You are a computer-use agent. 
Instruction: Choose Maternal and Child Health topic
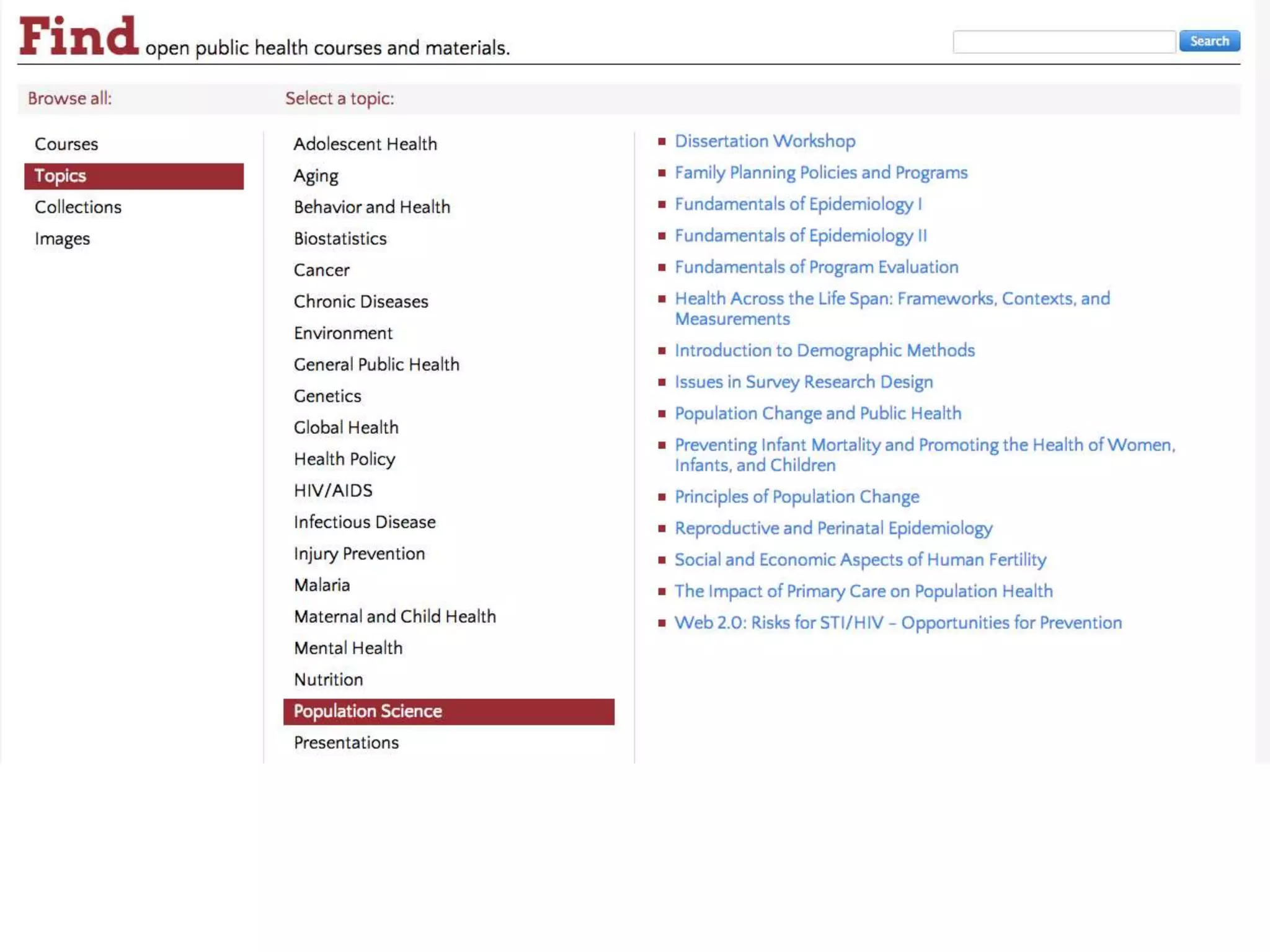[394, 617]
